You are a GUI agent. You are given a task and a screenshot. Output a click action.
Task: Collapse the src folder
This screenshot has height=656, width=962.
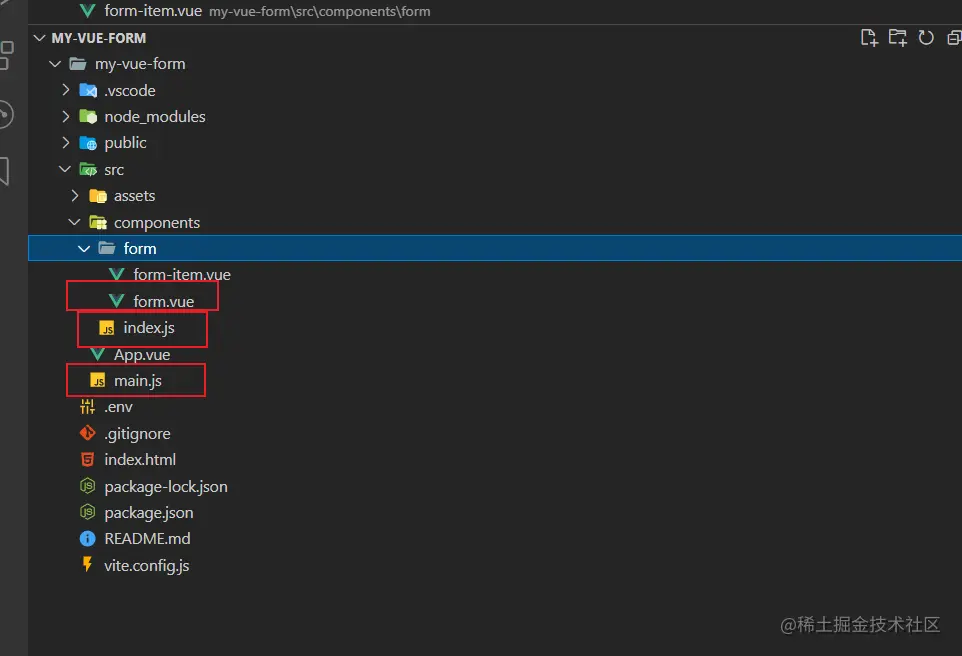[64, 169]
